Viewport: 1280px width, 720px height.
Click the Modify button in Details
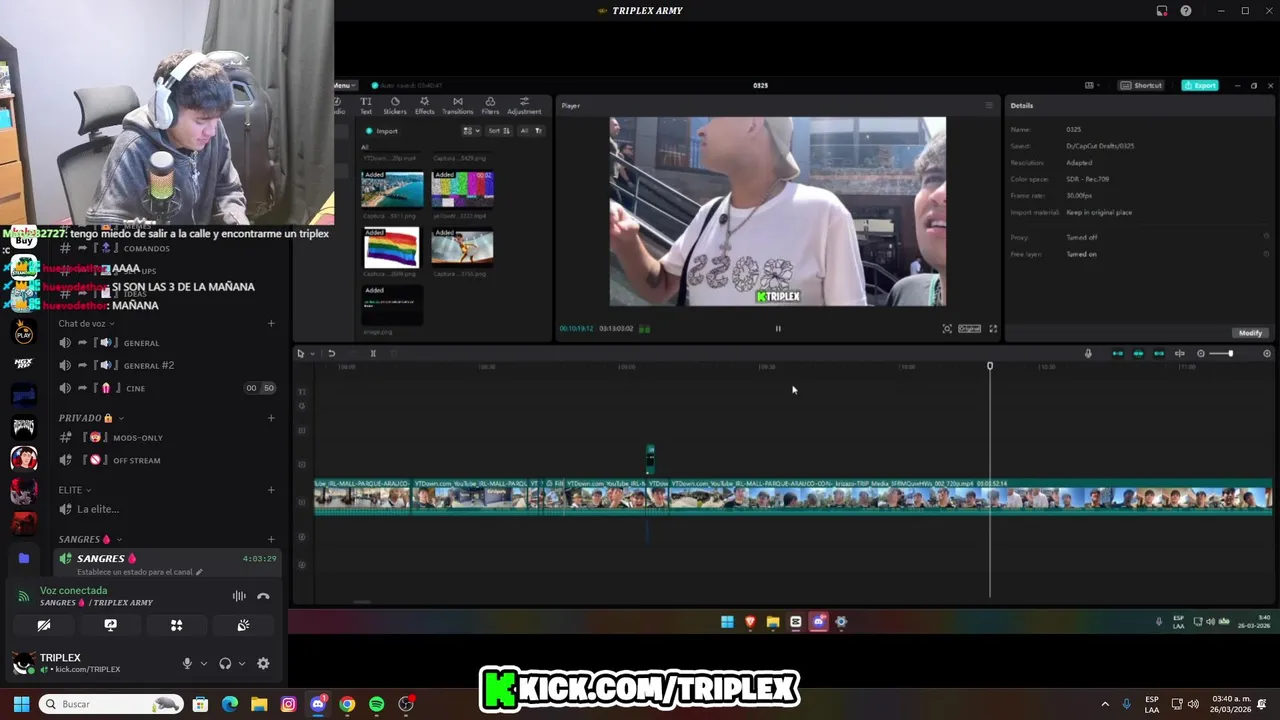1250,333
